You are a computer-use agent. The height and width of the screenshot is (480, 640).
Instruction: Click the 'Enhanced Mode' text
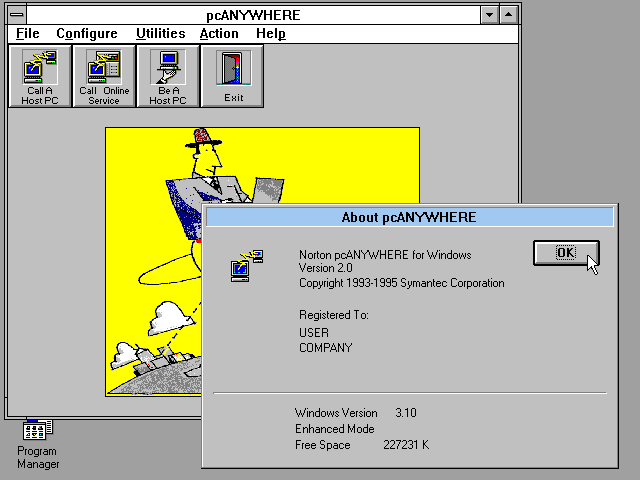click(x=335, y=429)
